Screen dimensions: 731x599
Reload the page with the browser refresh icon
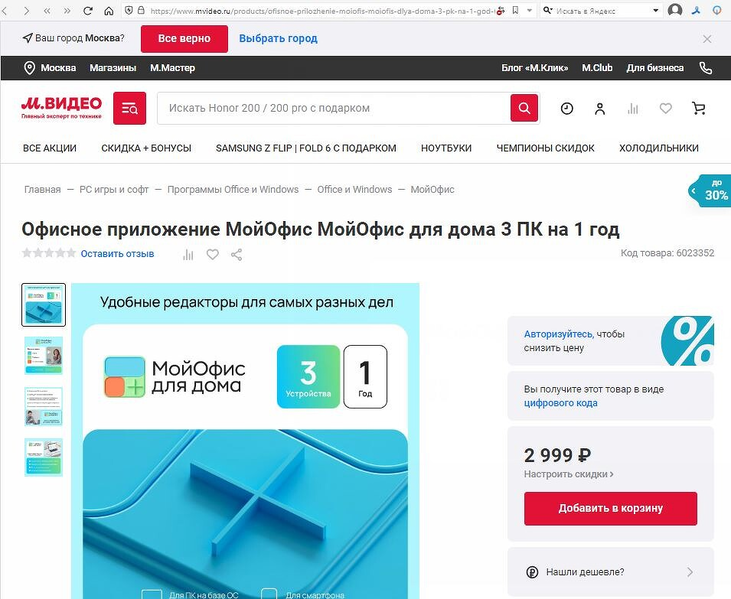click(88, 10)
